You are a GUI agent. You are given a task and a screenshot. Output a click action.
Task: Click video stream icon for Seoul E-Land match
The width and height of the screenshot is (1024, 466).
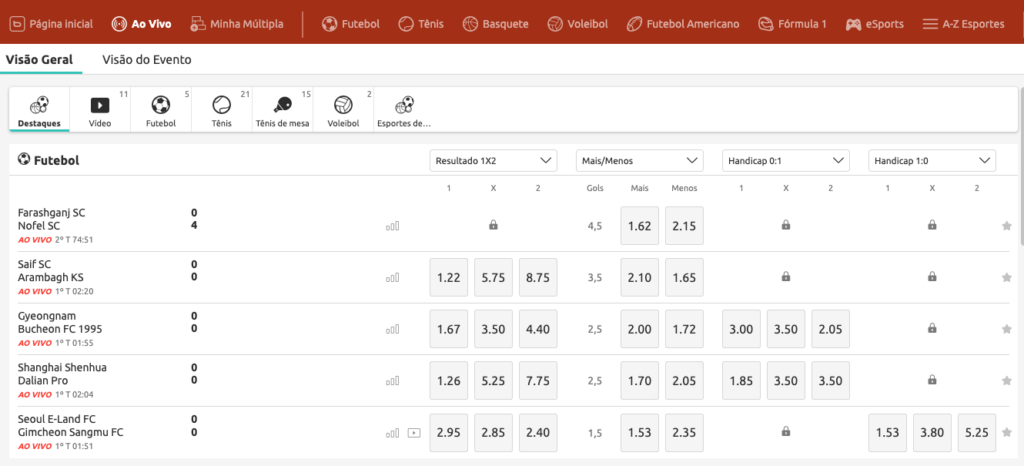click(x=414, y=433)
